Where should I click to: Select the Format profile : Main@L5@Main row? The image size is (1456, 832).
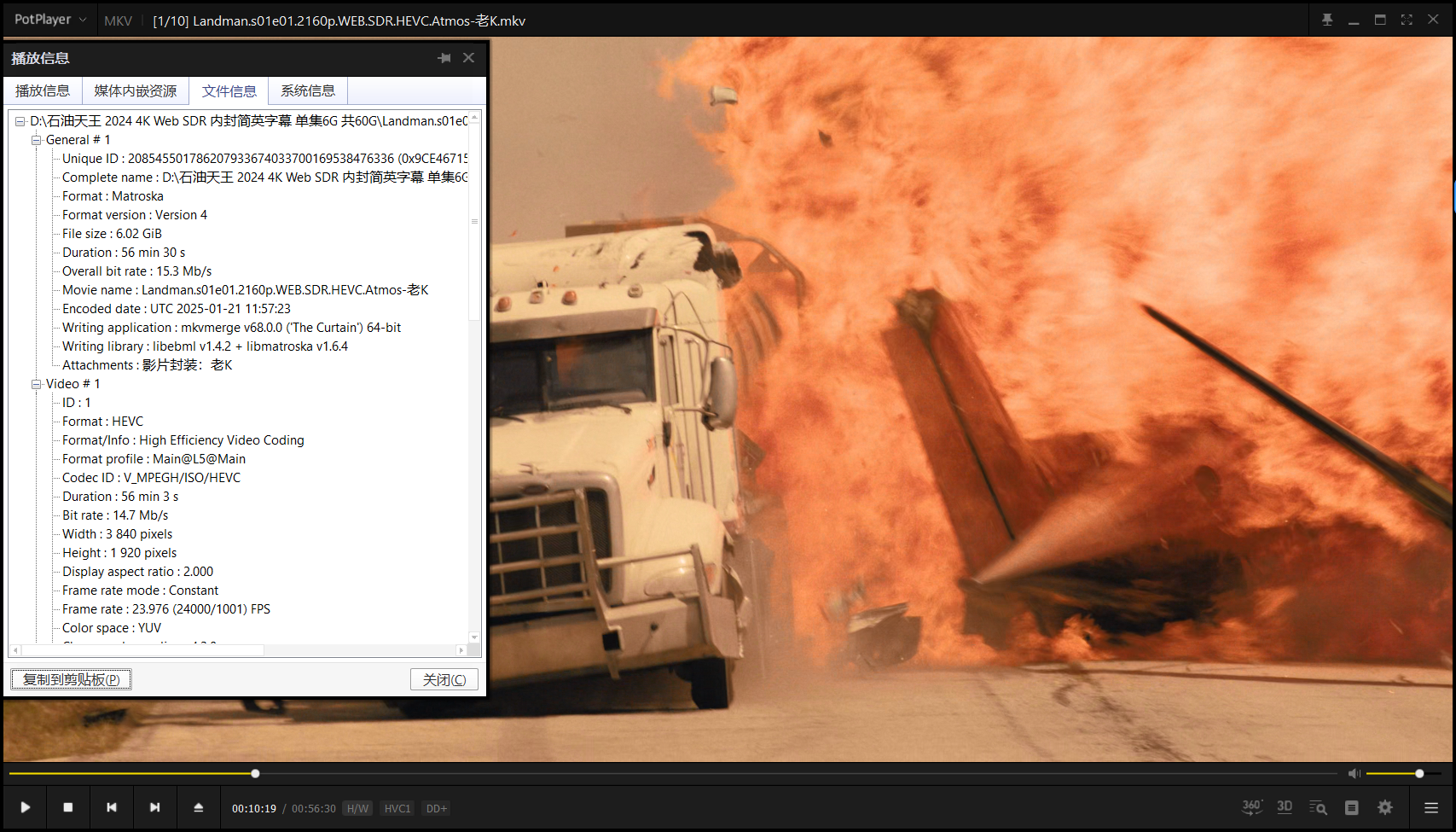click(154, 459)
